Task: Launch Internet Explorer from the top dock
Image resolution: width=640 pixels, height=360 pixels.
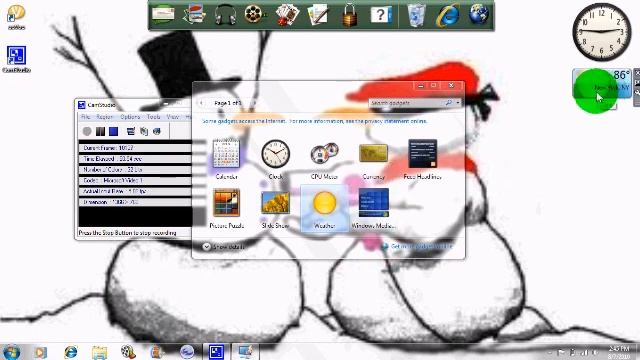Action: point(447,16)
